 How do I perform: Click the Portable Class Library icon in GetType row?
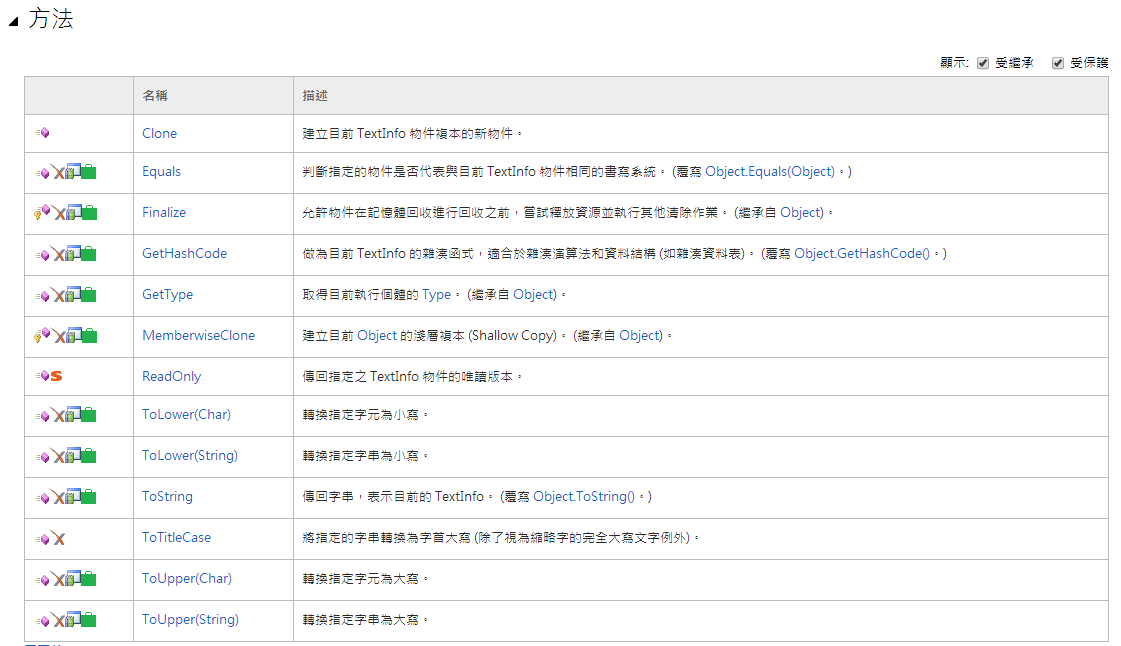[73, 294]
